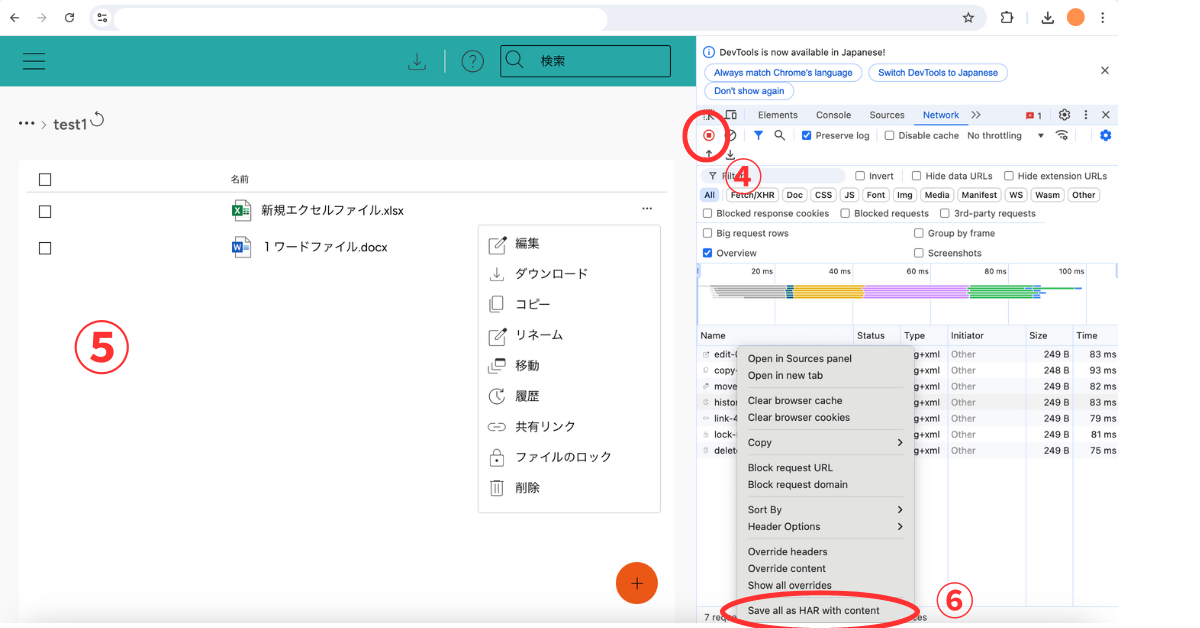
Task: Click the orange plus add button
Action: pyautogui.click(x=637, y=582)
